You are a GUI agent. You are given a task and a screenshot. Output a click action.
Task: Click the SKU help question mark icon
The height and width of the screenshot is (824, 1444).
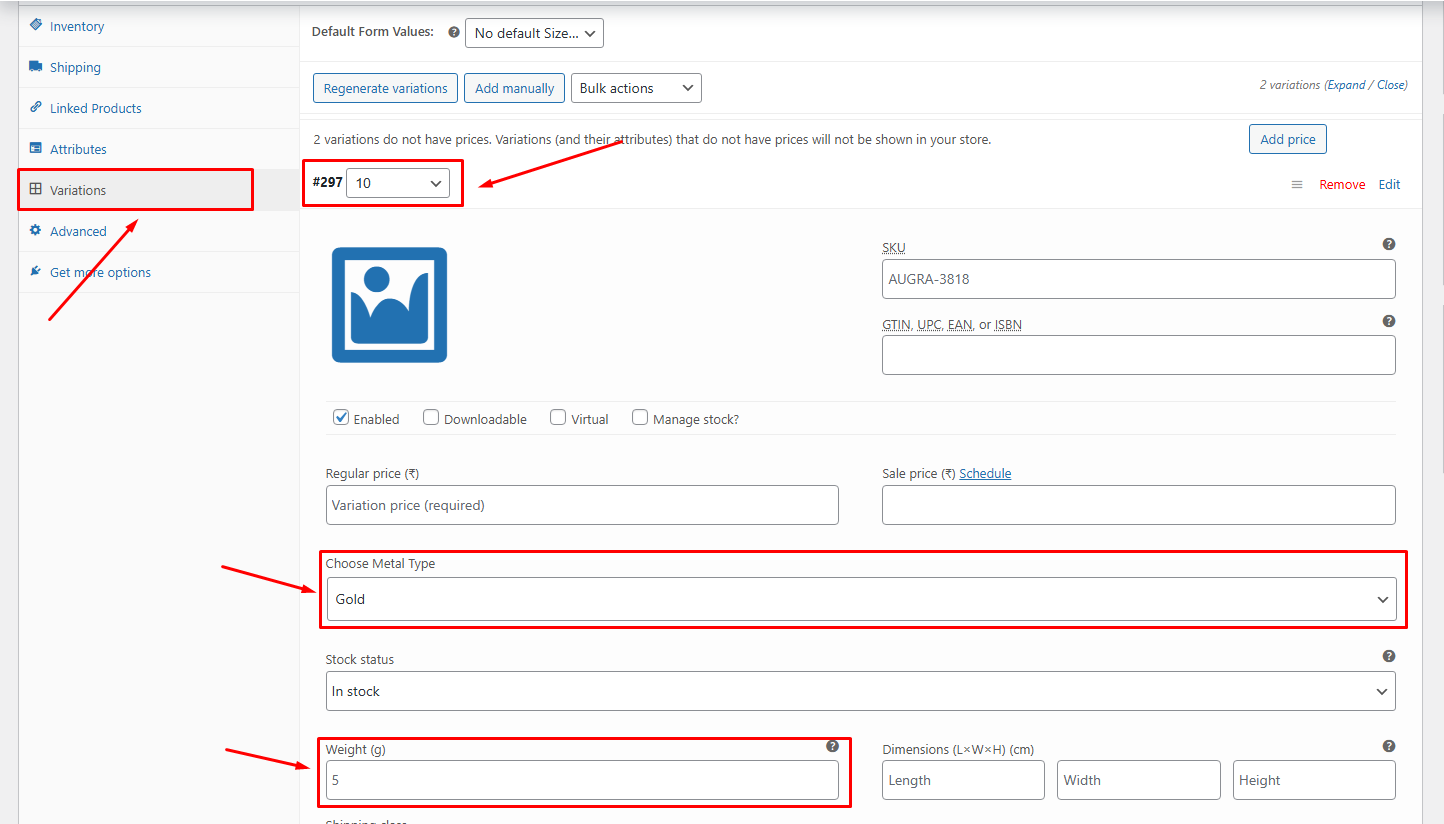pyautogui.click(x=1389, y=244)
